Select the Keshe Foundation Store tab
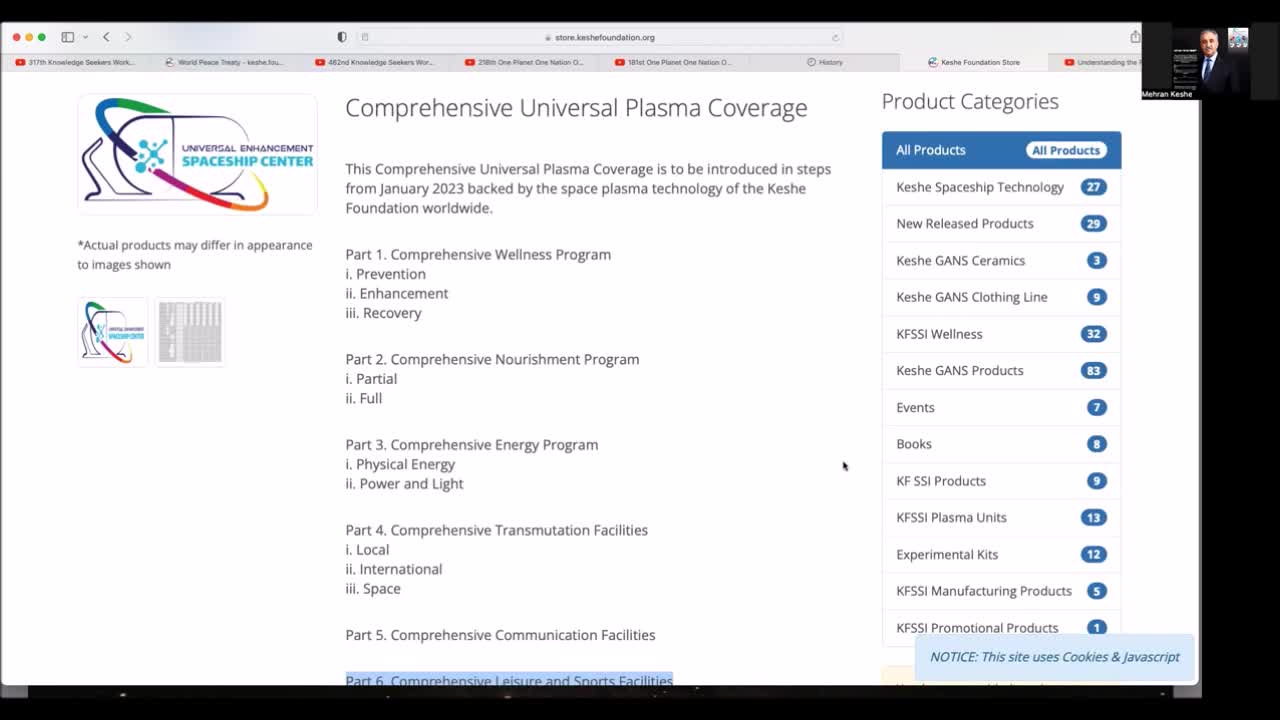This screenshot has width=1280, height=720. [x=974, y=62]
